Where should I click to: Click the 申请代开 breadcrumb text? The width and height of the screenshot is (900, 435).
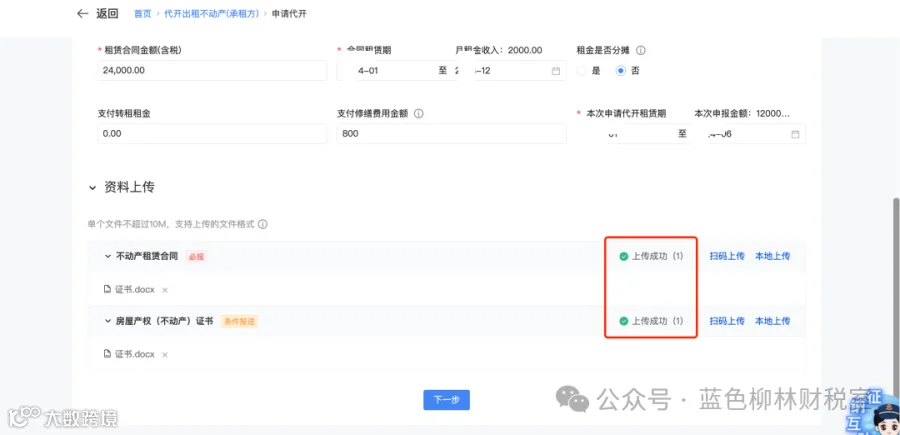point(289,13)
